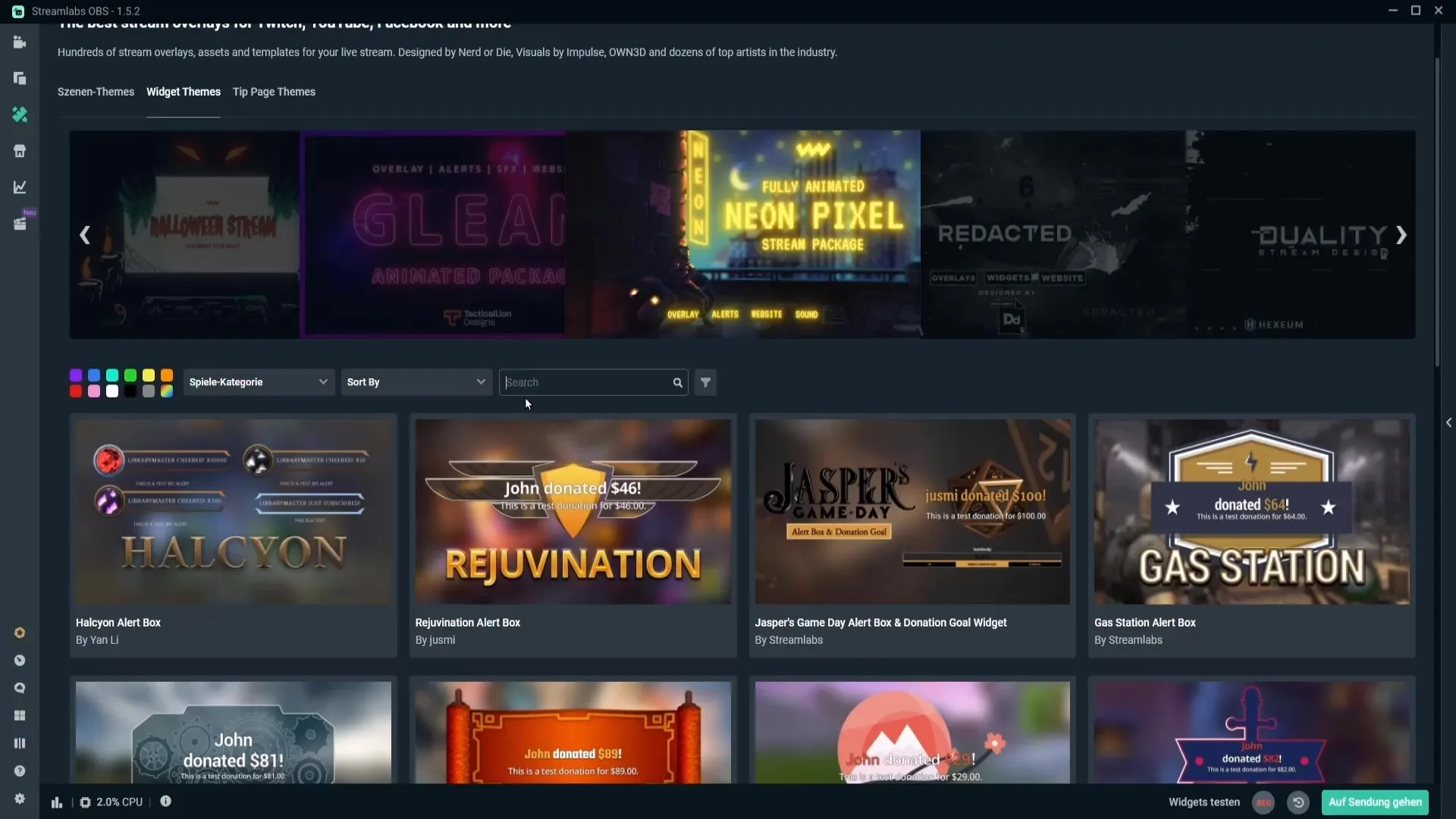The width and height of the screenshot is (1456, 819).
Task: Open the Duality stream design banner
Action: point(1301,234)
